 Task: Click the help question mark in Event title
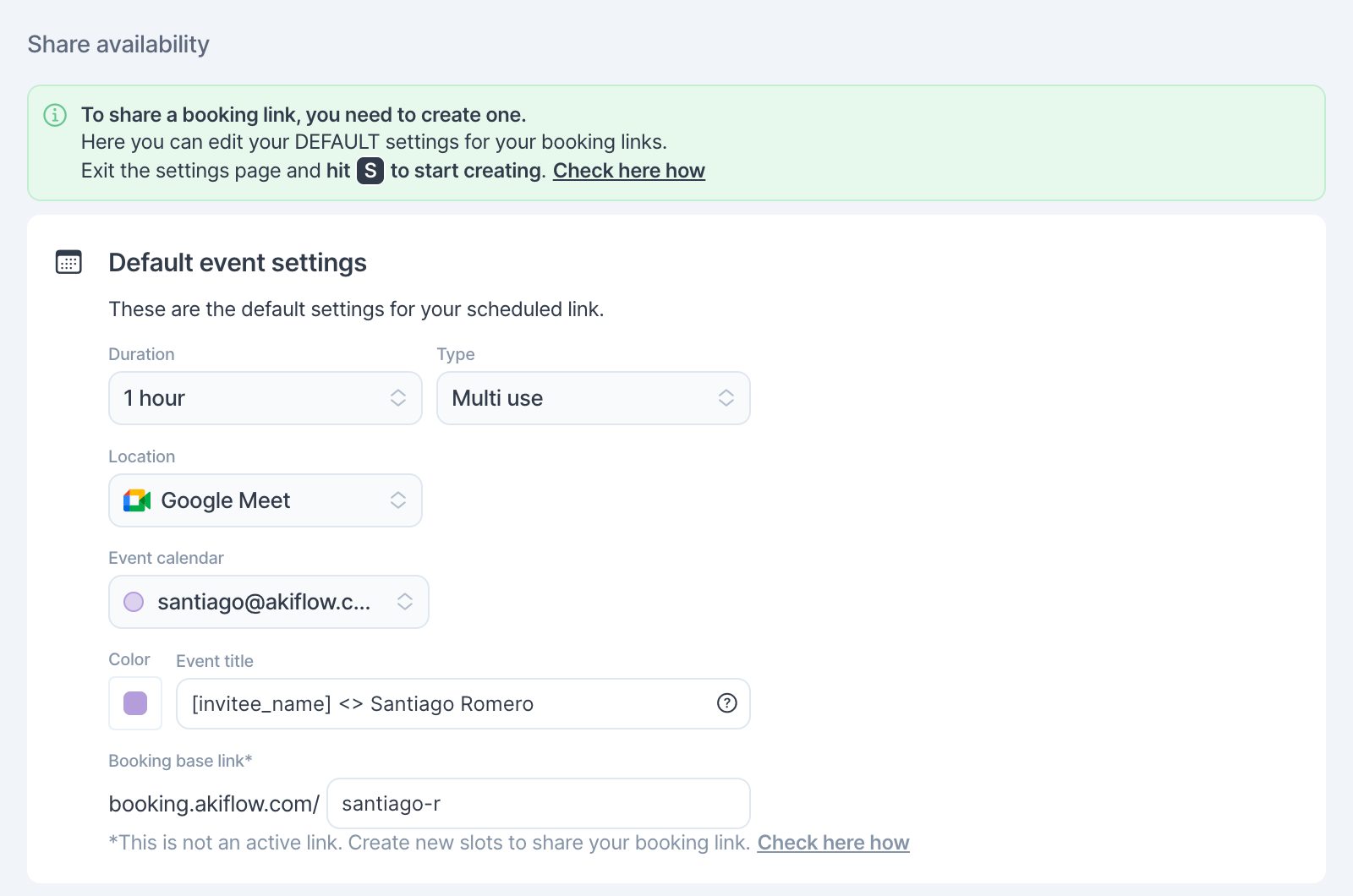pos(726,703)
